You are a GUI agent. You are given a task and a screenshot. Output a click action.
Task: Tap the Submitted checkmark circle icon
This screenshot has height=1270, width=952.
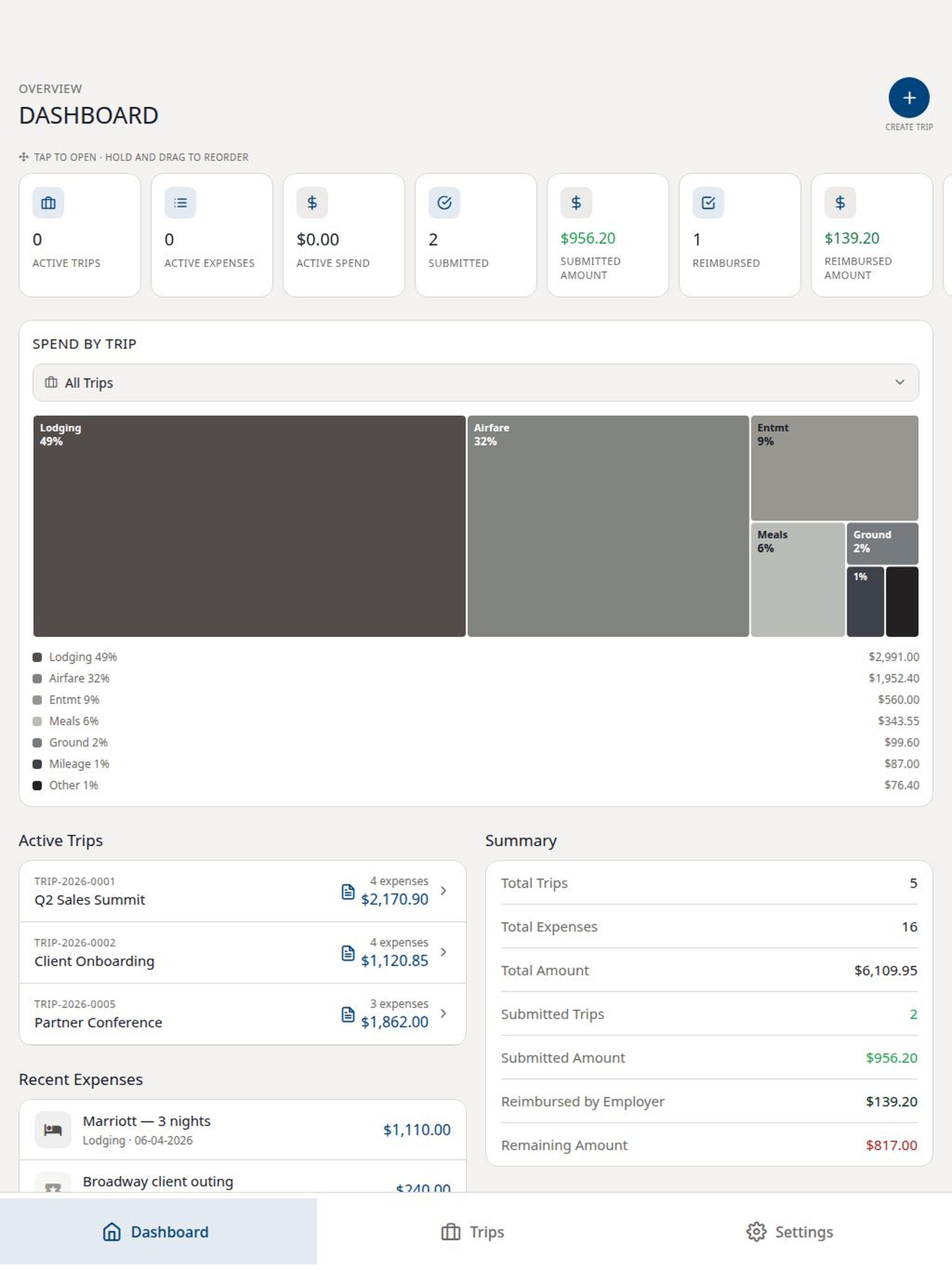444,203
